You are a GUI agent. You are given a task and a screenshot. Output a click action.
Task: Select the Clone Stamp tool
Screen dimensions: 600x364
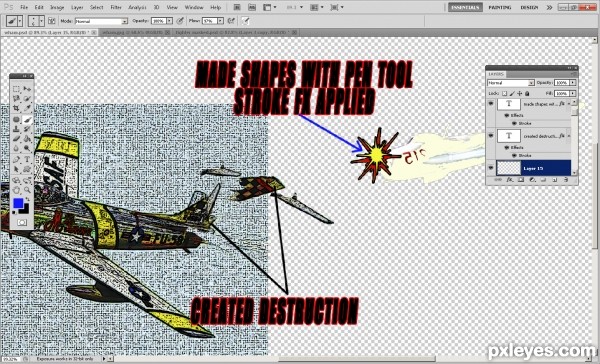click(x=16, y=128)
